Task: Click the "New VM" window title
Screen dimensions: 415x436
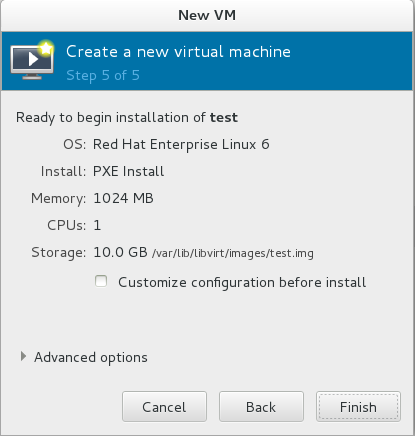Action: tap(207, 15)
